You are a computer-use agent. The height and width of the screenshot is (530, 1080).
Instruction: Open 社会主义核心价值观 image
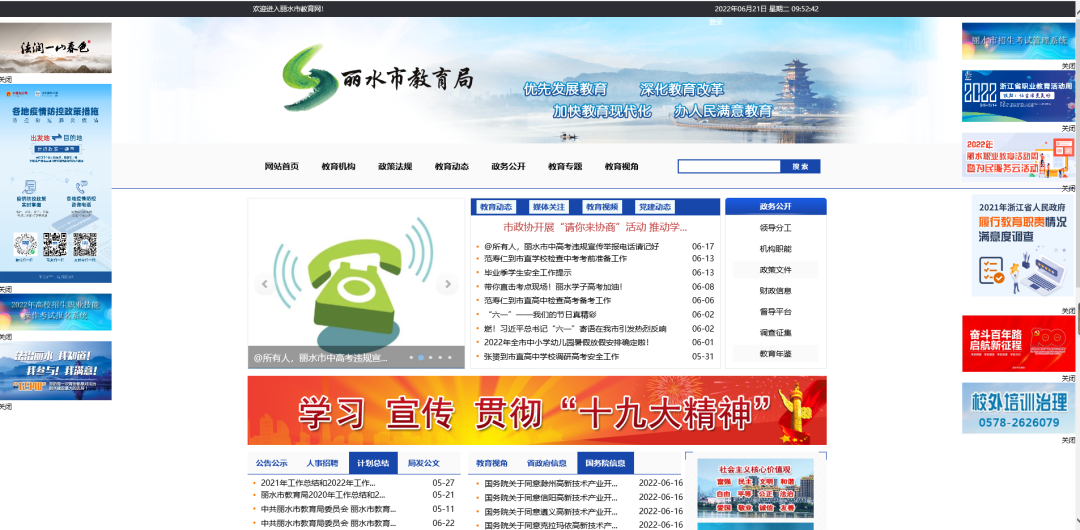(x=755, y=487)
